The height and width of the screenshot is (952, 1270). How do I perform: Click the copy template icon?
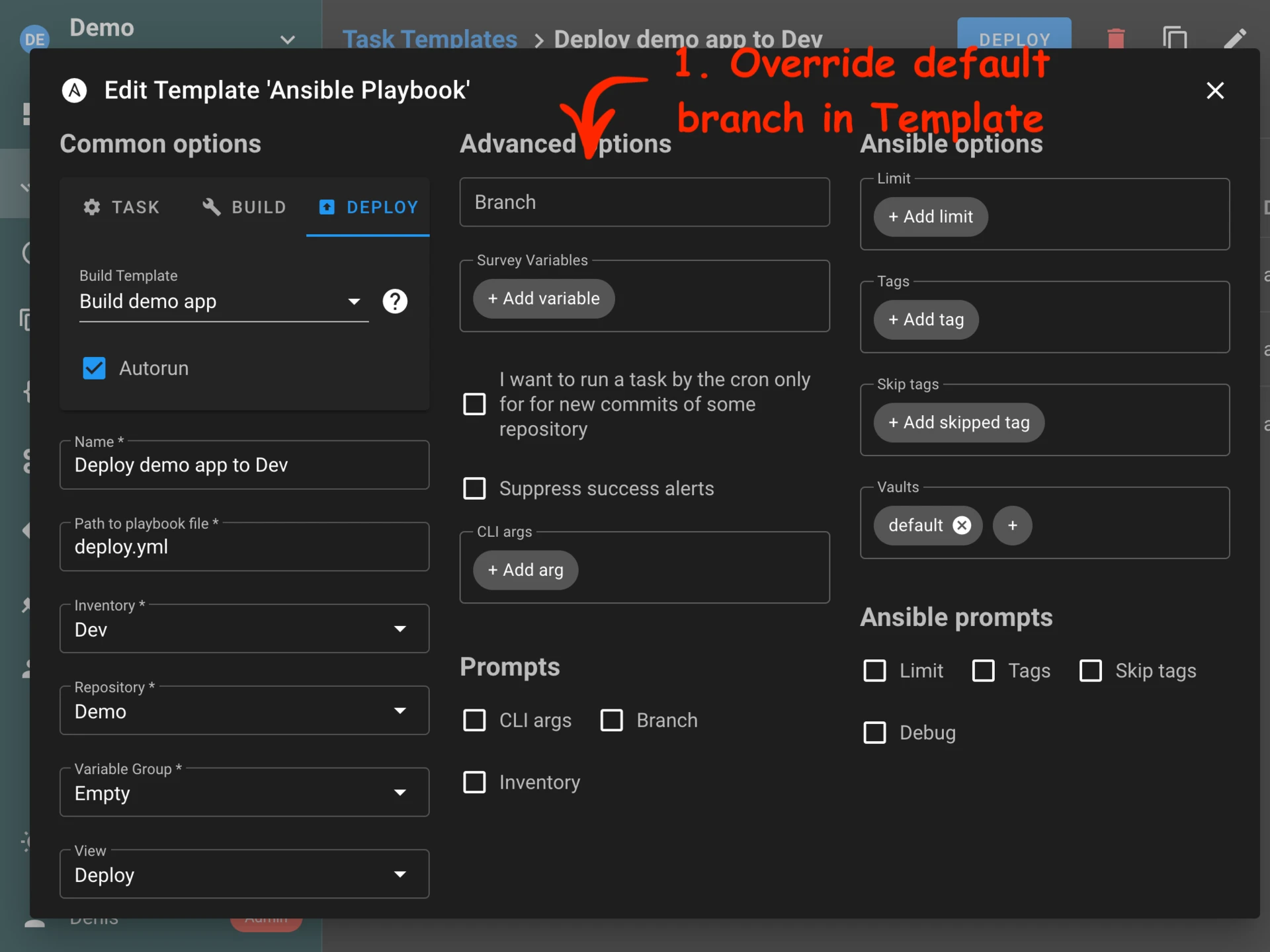[x=1175, y=38]
